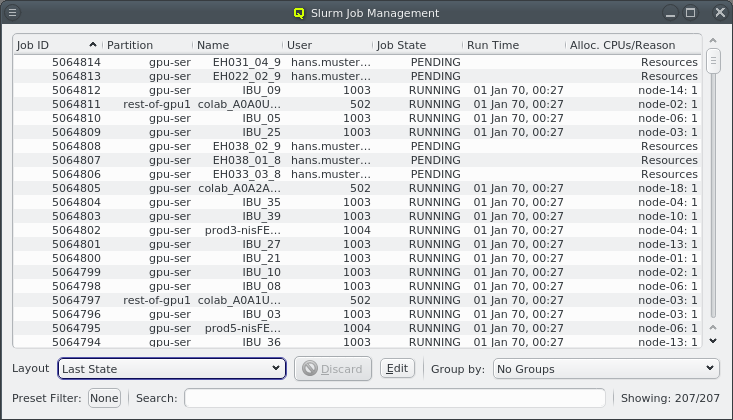Select job 5064811 in rest-of-gpu1 partition

tap(357, 104)
